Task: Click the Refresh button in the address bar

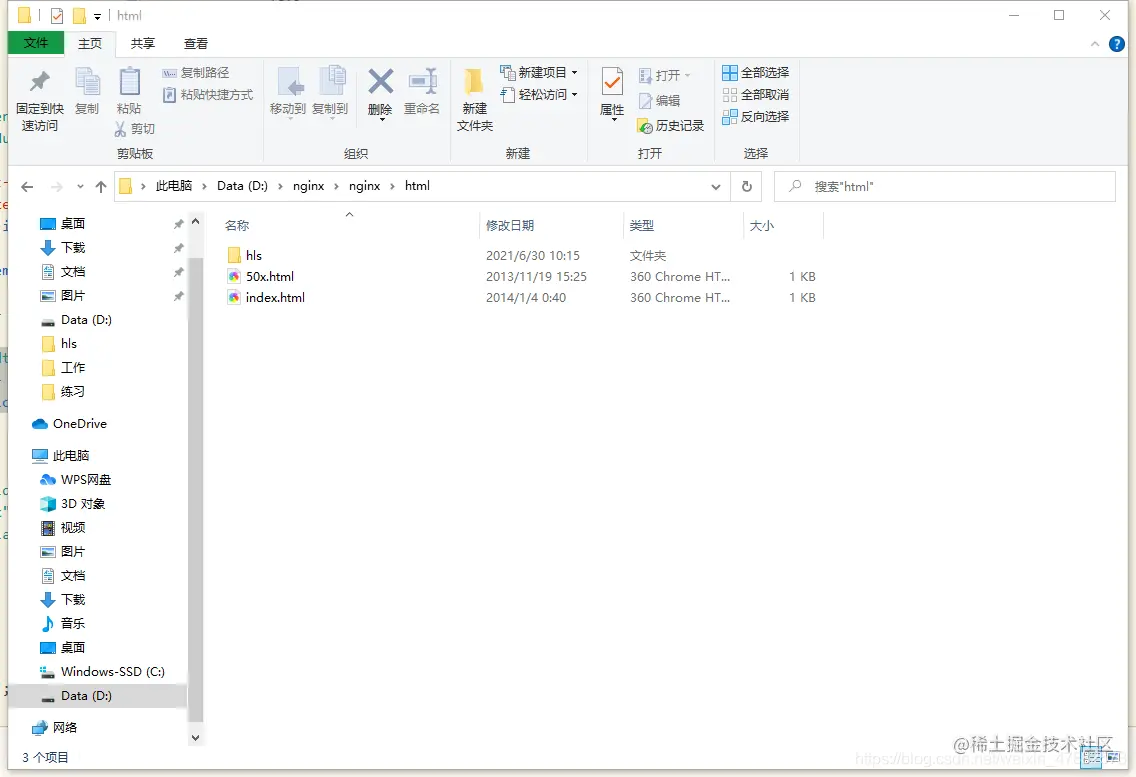Action: pos(747,186)
